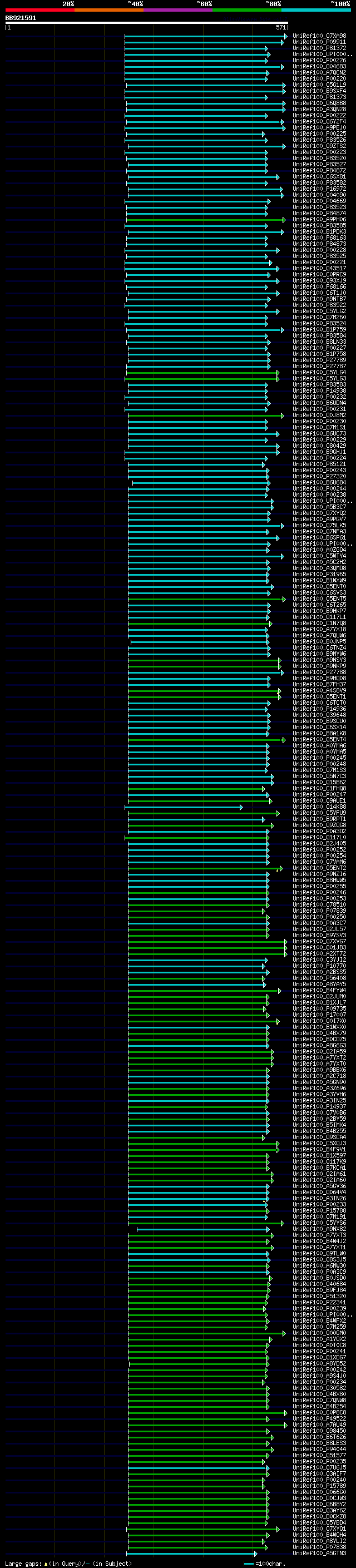This screenshot has width=356, height=1568.
Task: Click the UniRef100_P00245 label
Action: click(x=319, y=758)
